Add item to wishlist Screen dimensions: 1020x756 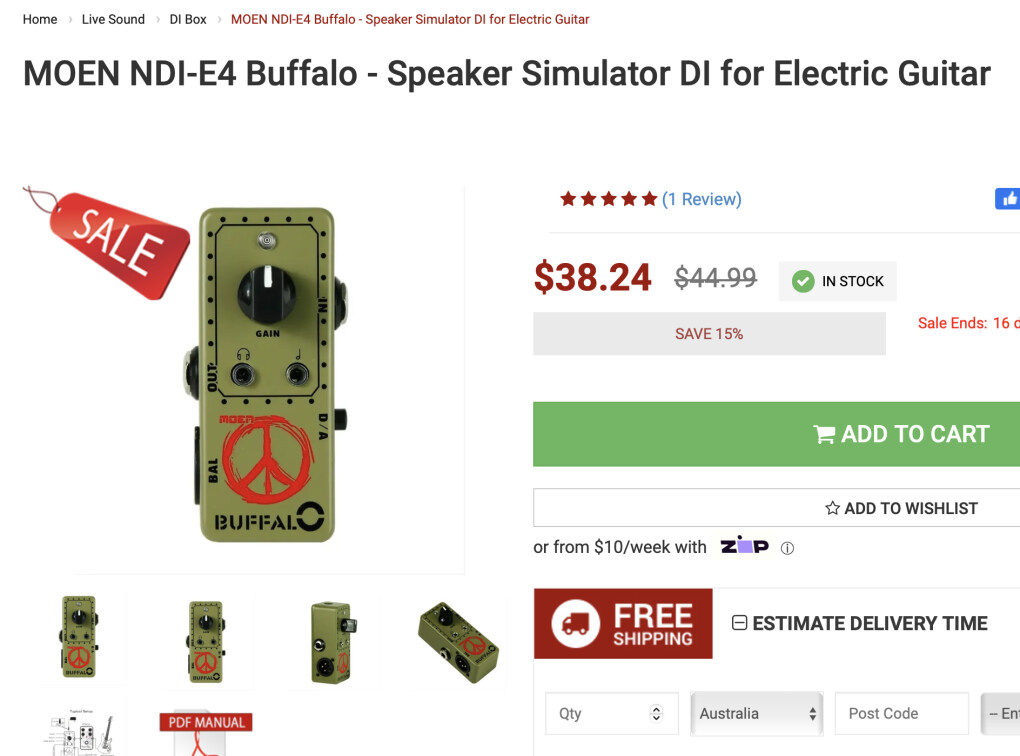pyautogui.click(x=776, y=508)
